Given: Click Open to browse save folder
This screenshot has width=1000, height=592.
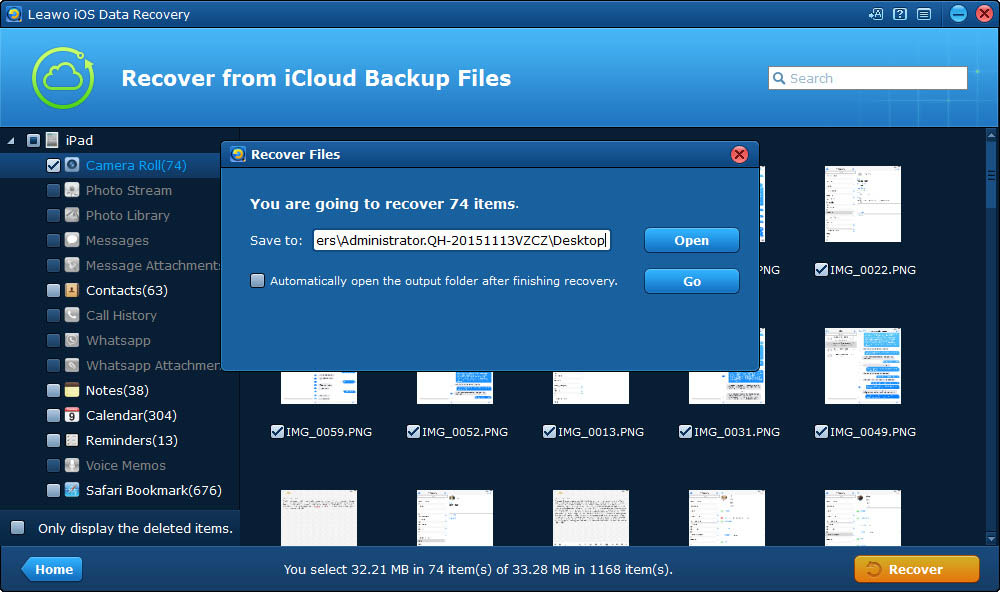Looking at the screenshot, I should [691, 240].
